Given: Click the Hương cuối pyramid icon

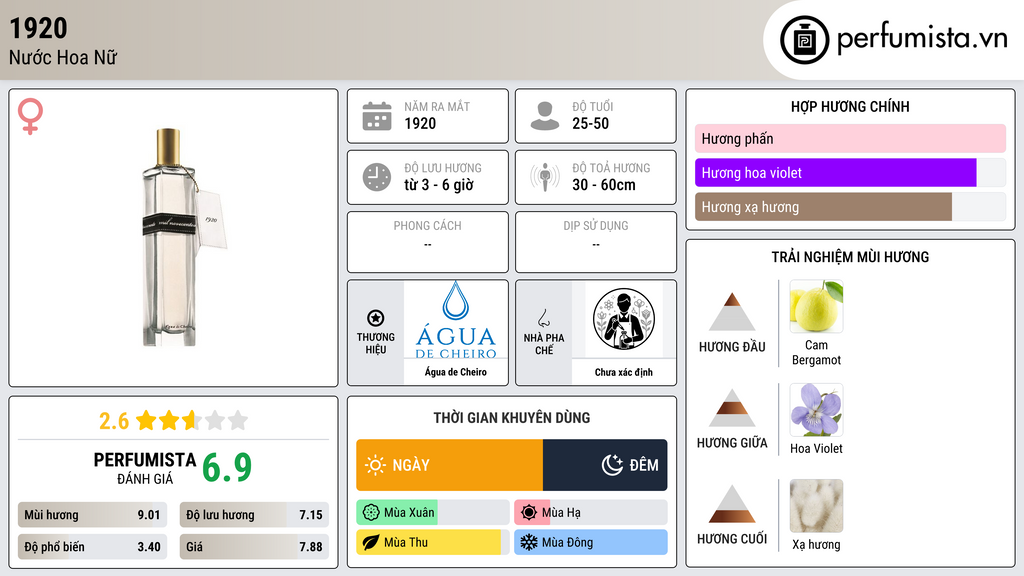Looking at the screenshot, I should click(x=732, y=504).
